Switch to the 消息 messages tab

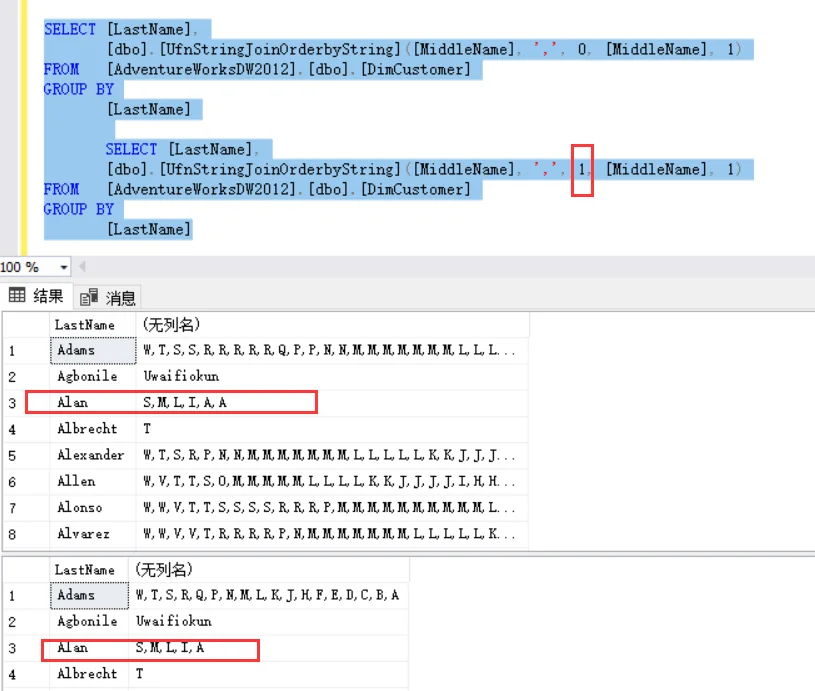pos(108,297)
